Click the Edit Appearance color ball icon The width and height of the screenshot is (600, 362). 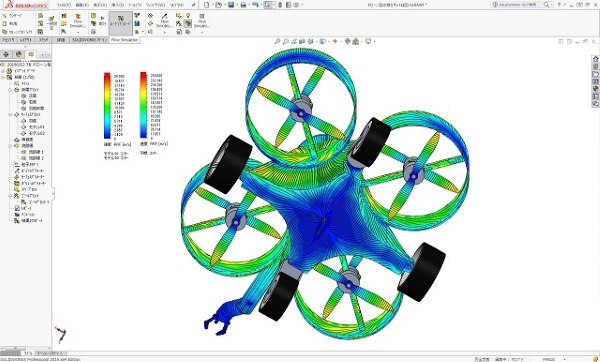[347, 41]
